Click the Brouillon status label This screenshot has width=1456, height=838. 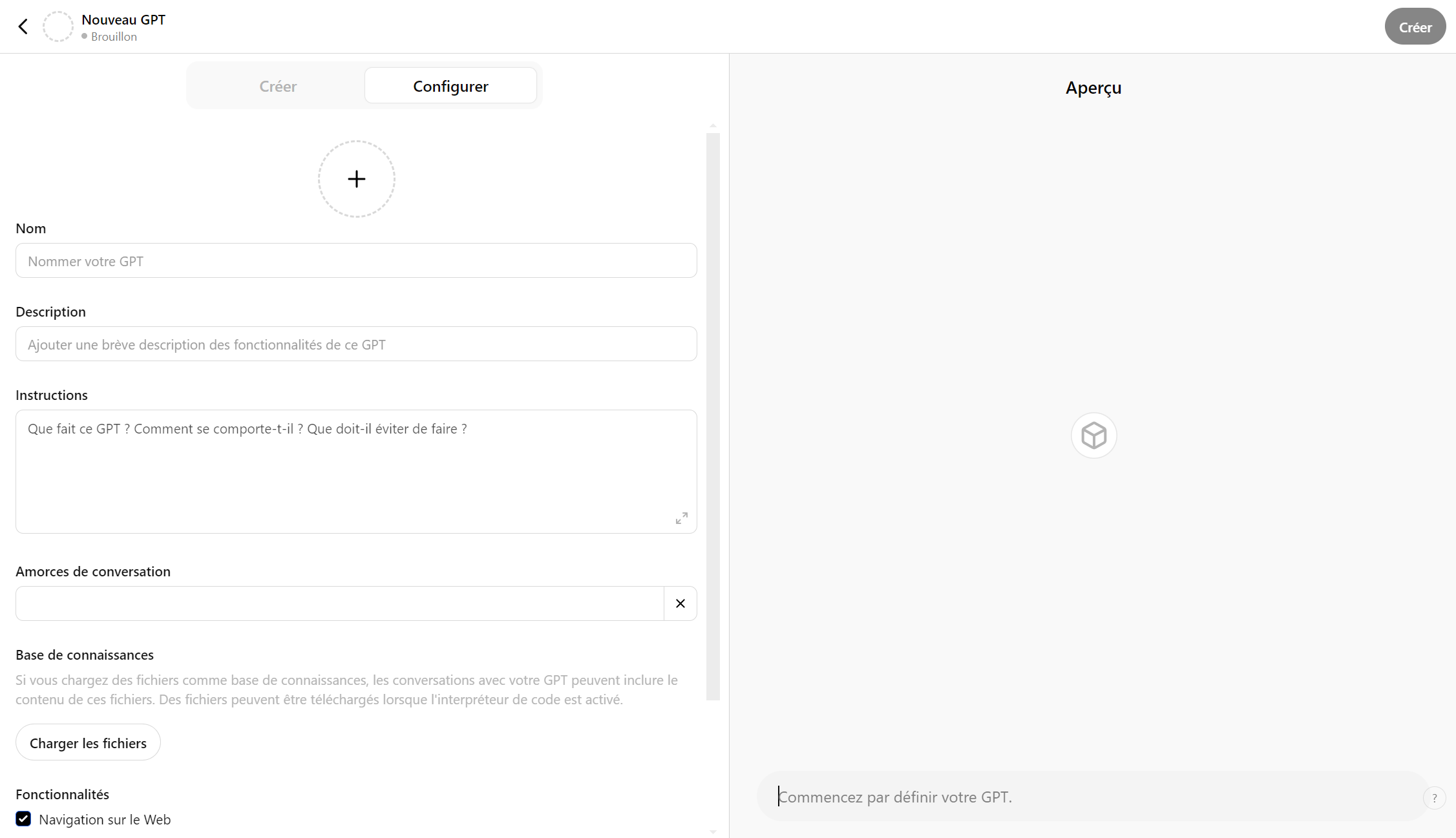click(114, 37)
